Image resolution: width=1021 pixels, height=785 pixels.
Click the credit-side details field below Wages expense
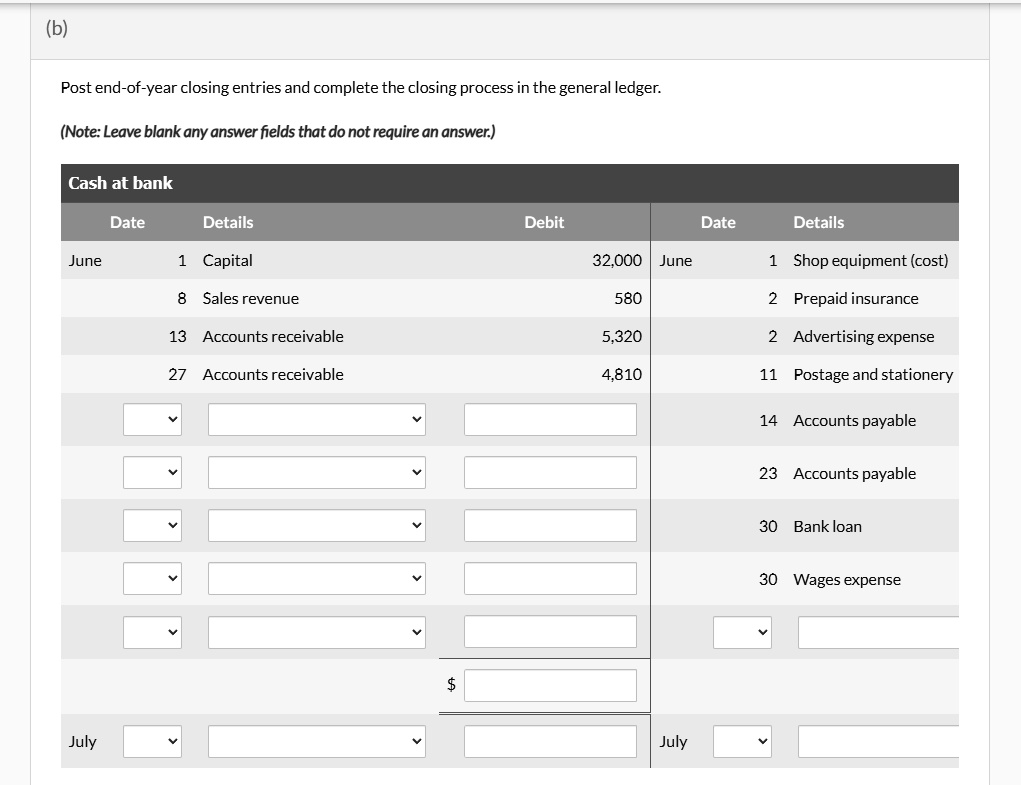(x=878, y=632)
